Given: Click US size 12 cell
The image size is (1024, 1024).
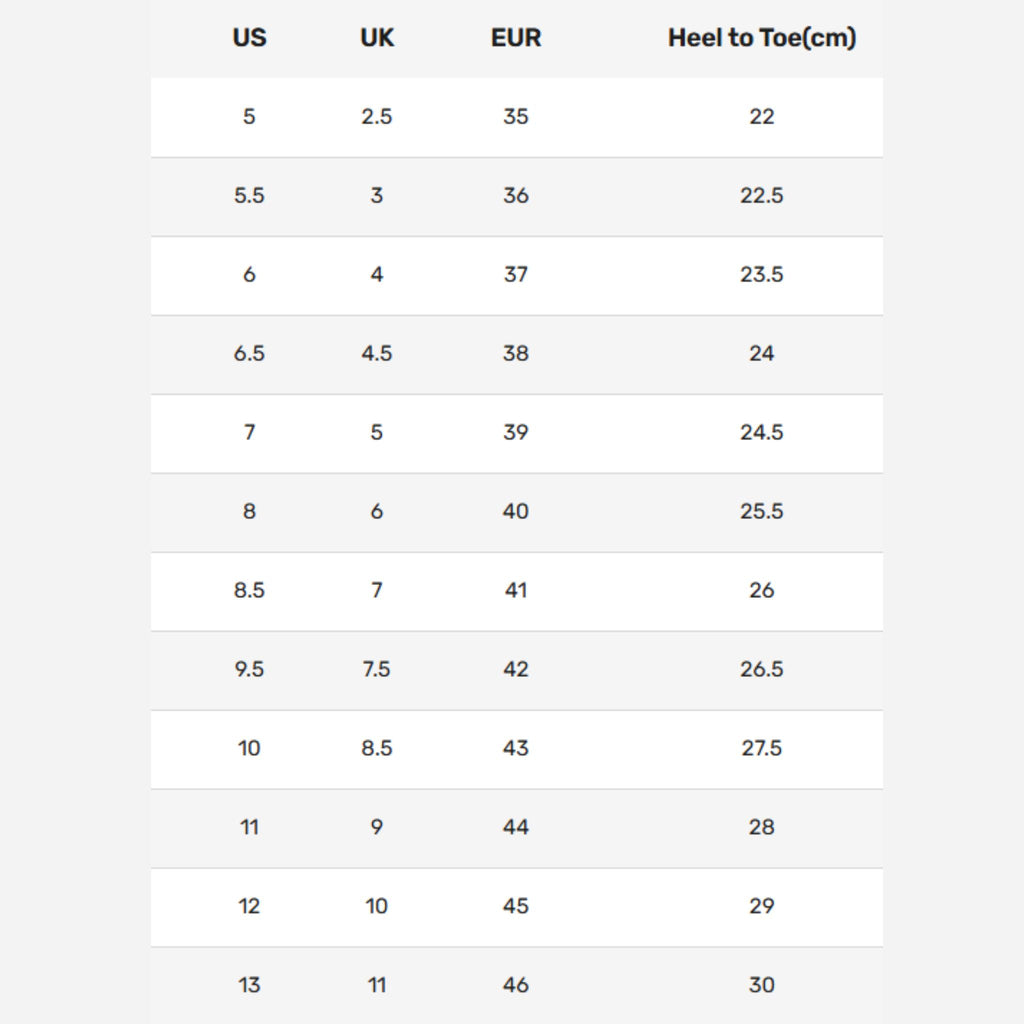Looking at the screenshot, I should [249, 907].
